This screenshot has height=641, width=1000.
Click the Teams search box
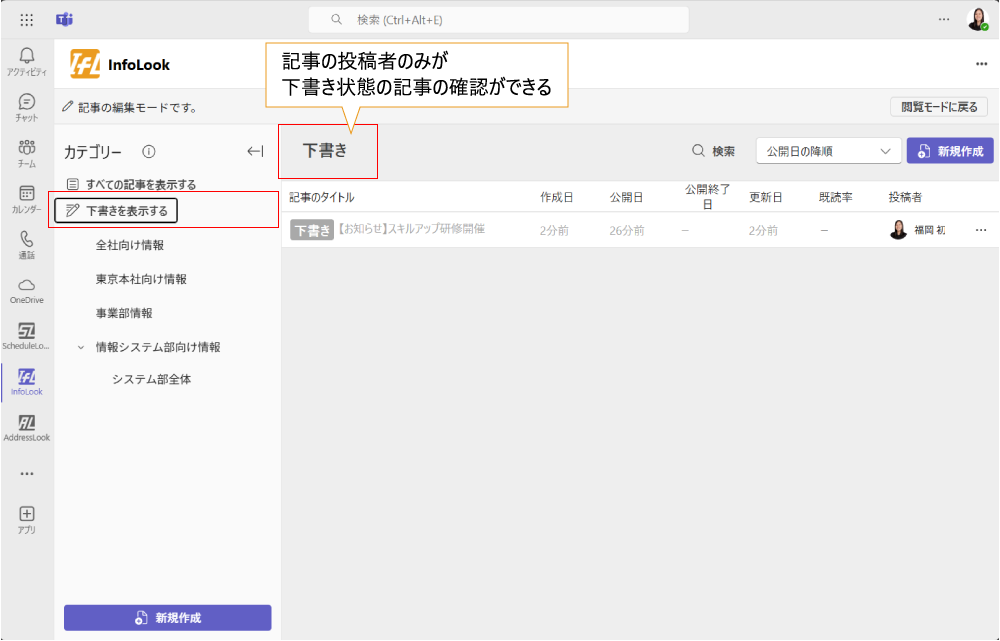pos(498,20)
